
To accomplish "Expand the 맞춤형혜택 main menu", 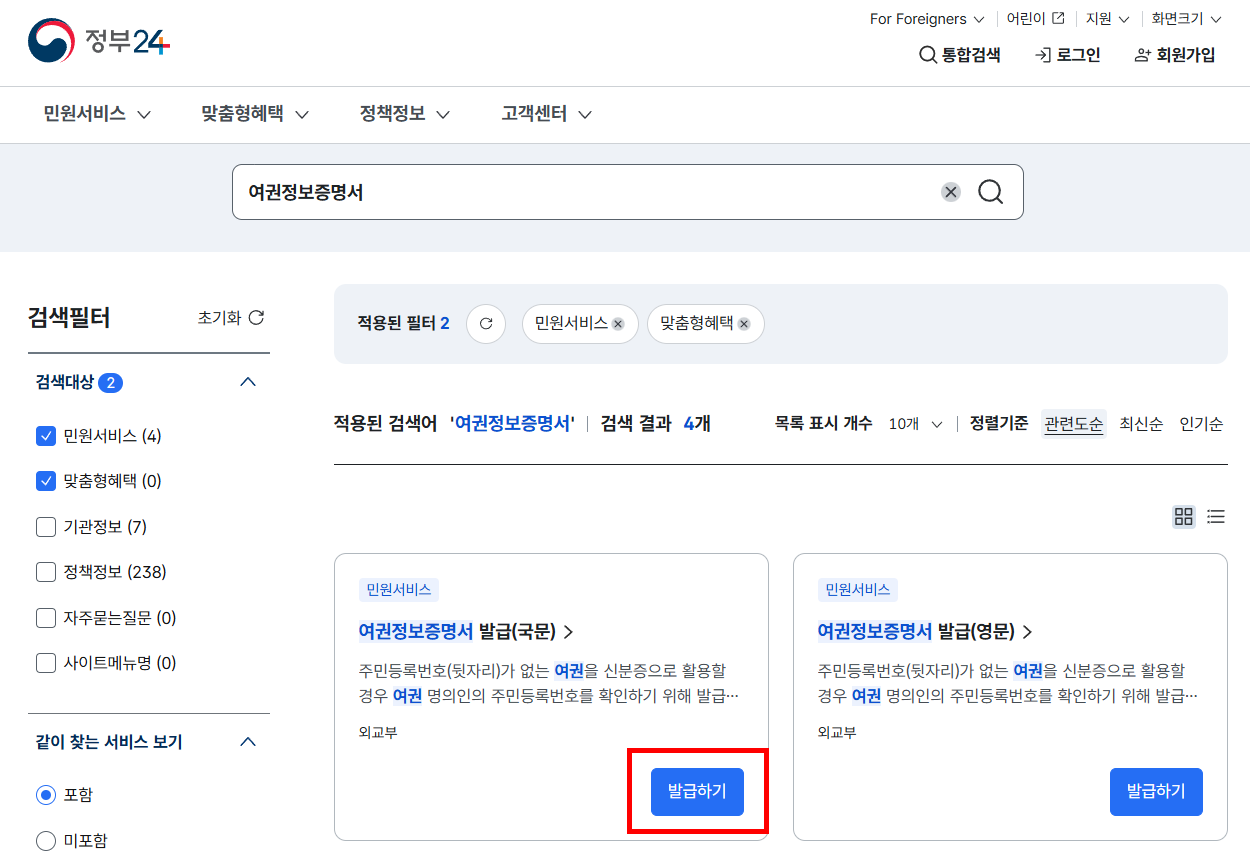I will coord(255,114).
